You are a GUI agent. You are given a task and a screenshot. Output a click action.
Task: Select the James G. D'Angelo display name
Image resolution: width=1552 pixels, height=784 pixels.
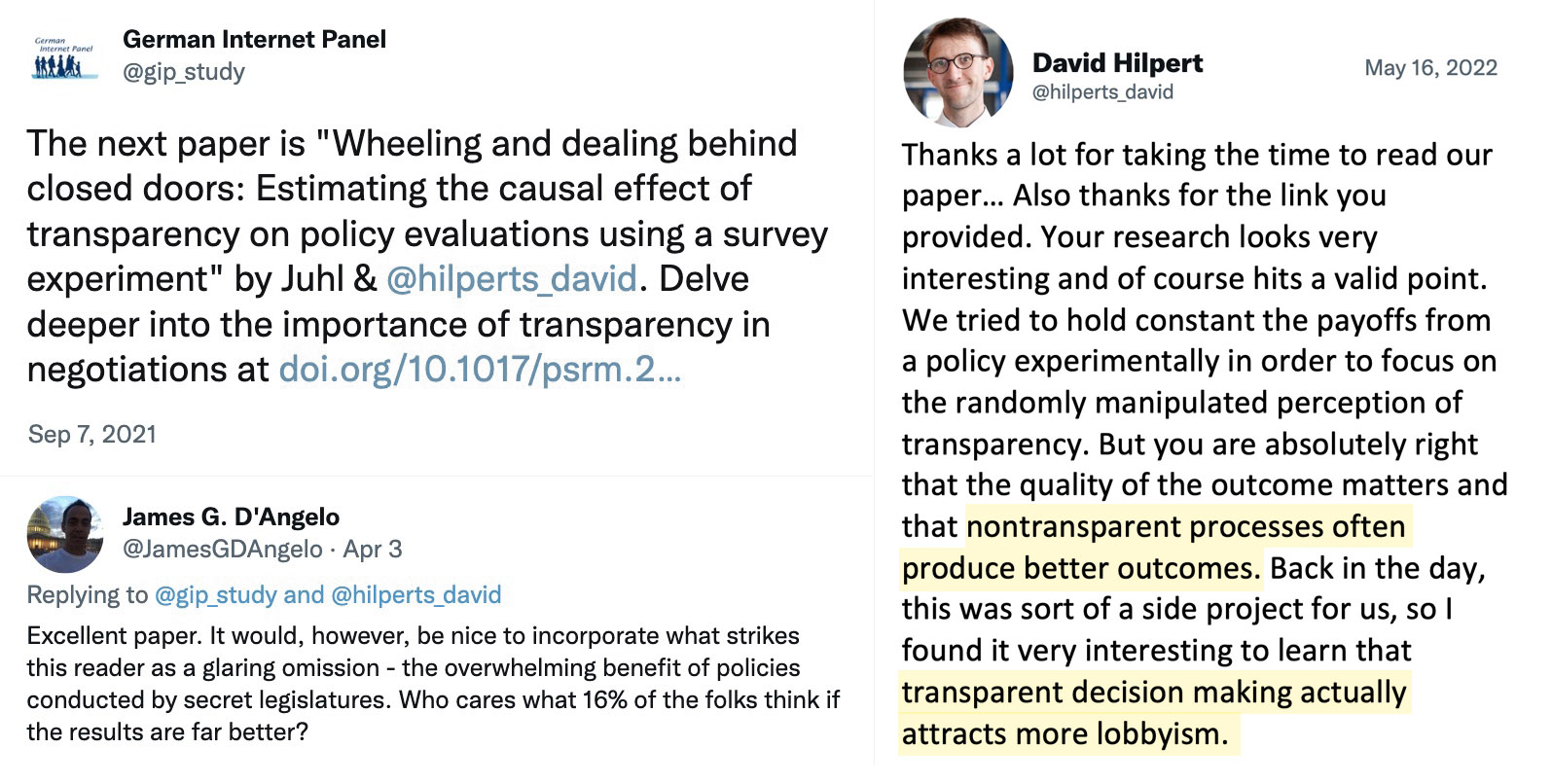pos(232,517)
